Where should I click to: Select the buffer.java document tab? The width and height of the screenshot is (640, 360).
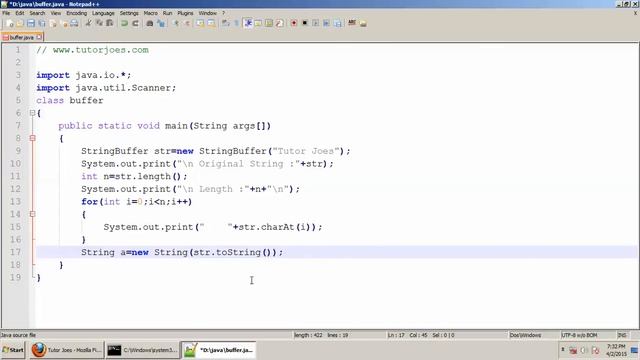point(22,37)
